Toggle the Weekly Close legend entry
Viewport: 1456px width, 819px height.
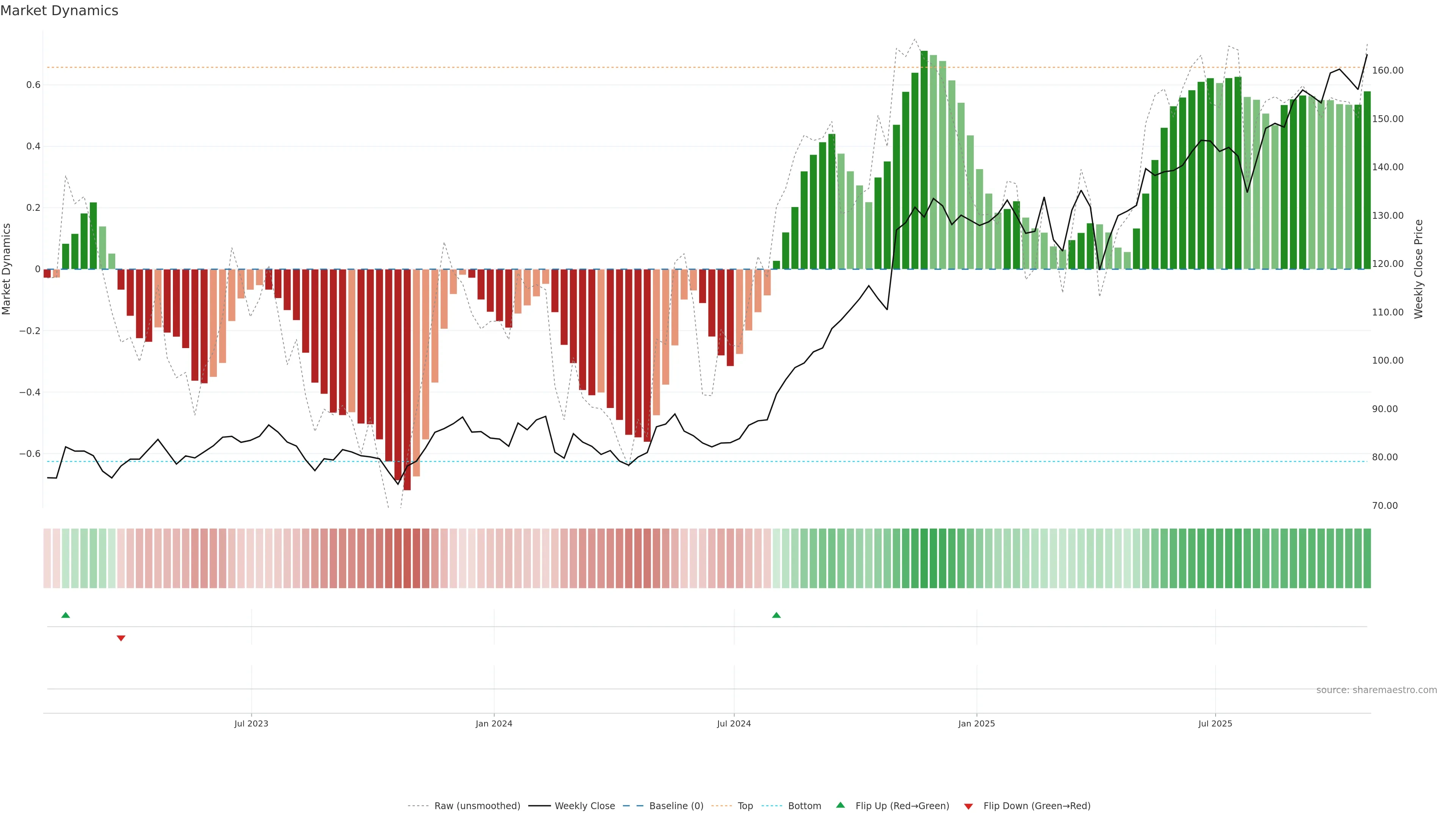click(584, 806)
